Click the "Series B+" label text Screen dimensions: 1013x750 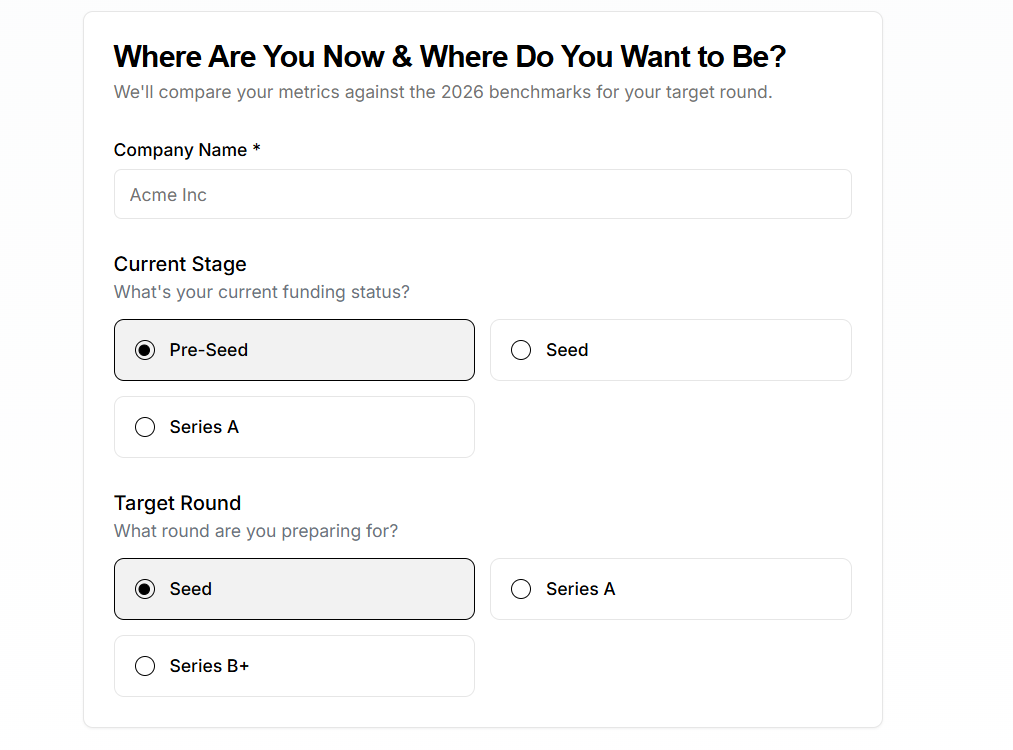pyautogui.click(x=209, y=666)
